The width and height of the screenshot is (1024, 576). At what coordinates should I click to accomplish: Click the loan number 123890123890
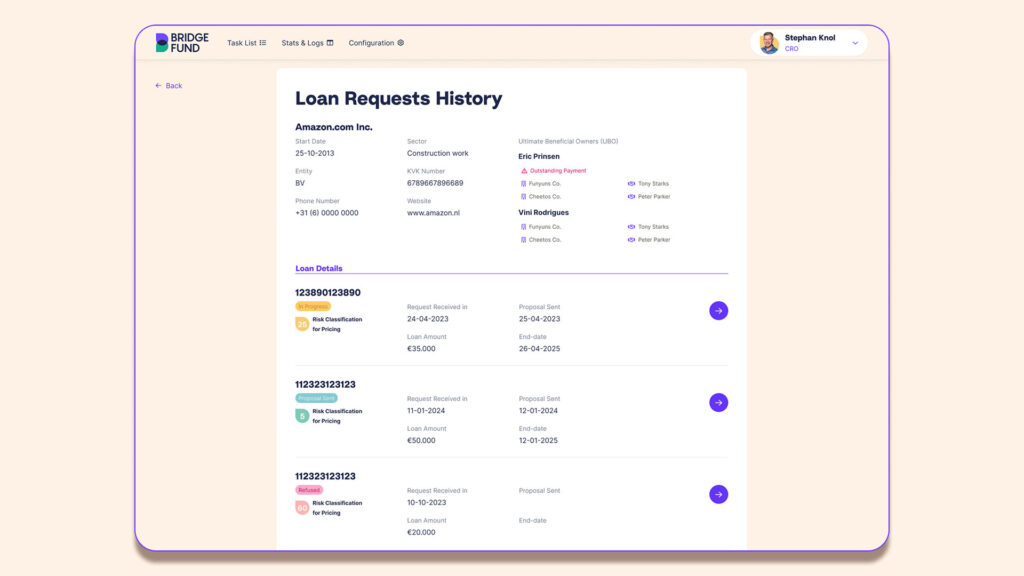pyautogui.click(x=328, y=293)
